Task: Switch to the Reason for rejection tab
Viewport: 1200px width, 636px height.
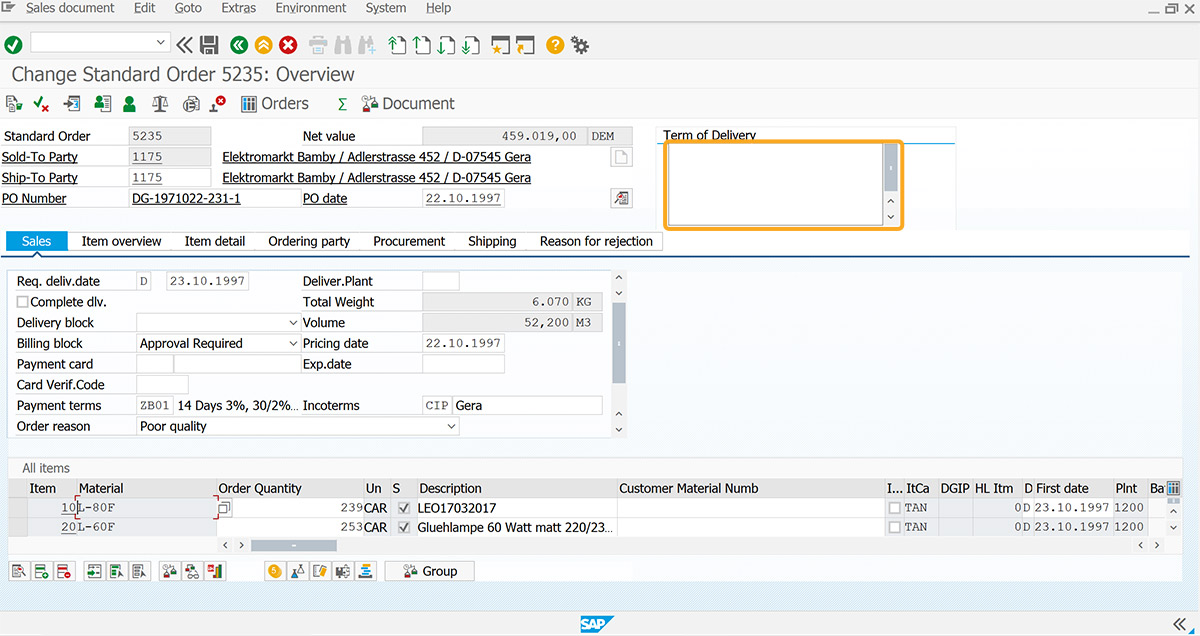Action: tap(596, 241)
